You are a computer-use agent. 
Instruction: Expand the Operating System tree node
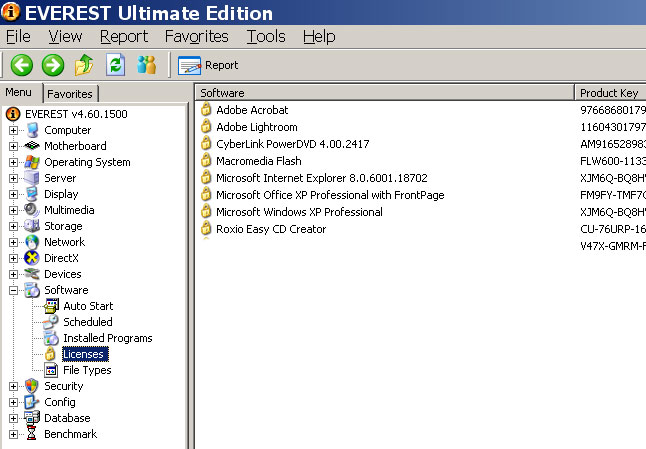coord(13,162)
